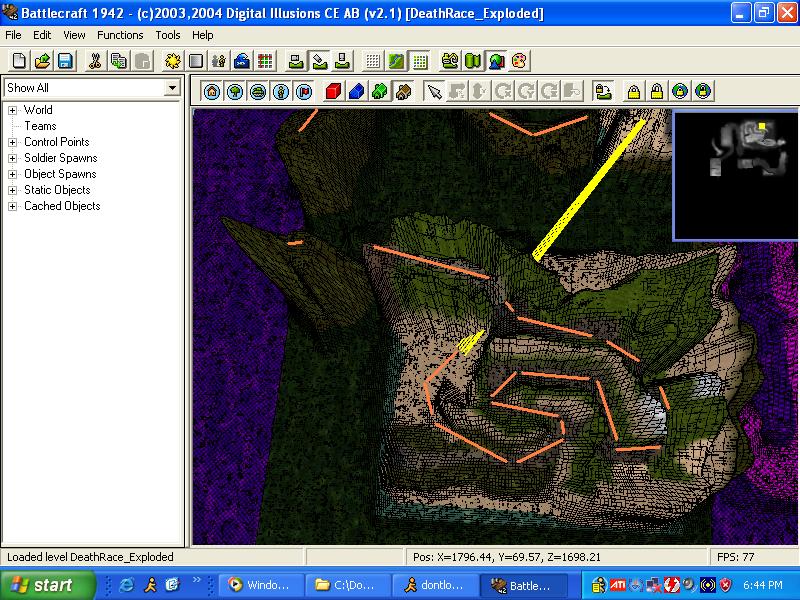Expand the Static Objects tree node
800x600 pixels.
click(x=13, y=190)
